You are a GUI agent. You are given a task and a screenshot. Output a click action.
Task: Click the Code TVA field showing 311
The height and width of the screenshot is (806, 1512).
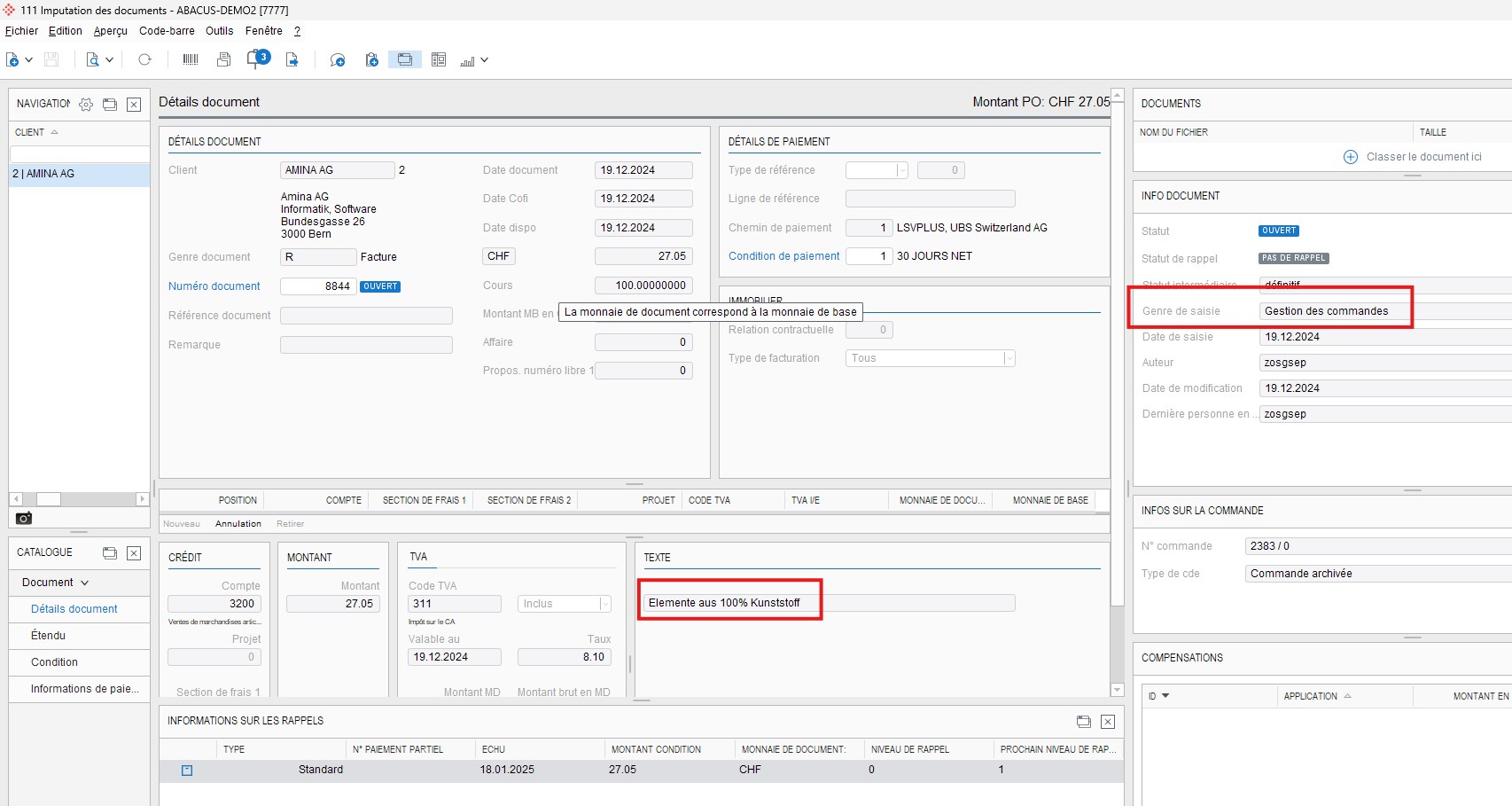pyautogui.click(x=455, y=604)
